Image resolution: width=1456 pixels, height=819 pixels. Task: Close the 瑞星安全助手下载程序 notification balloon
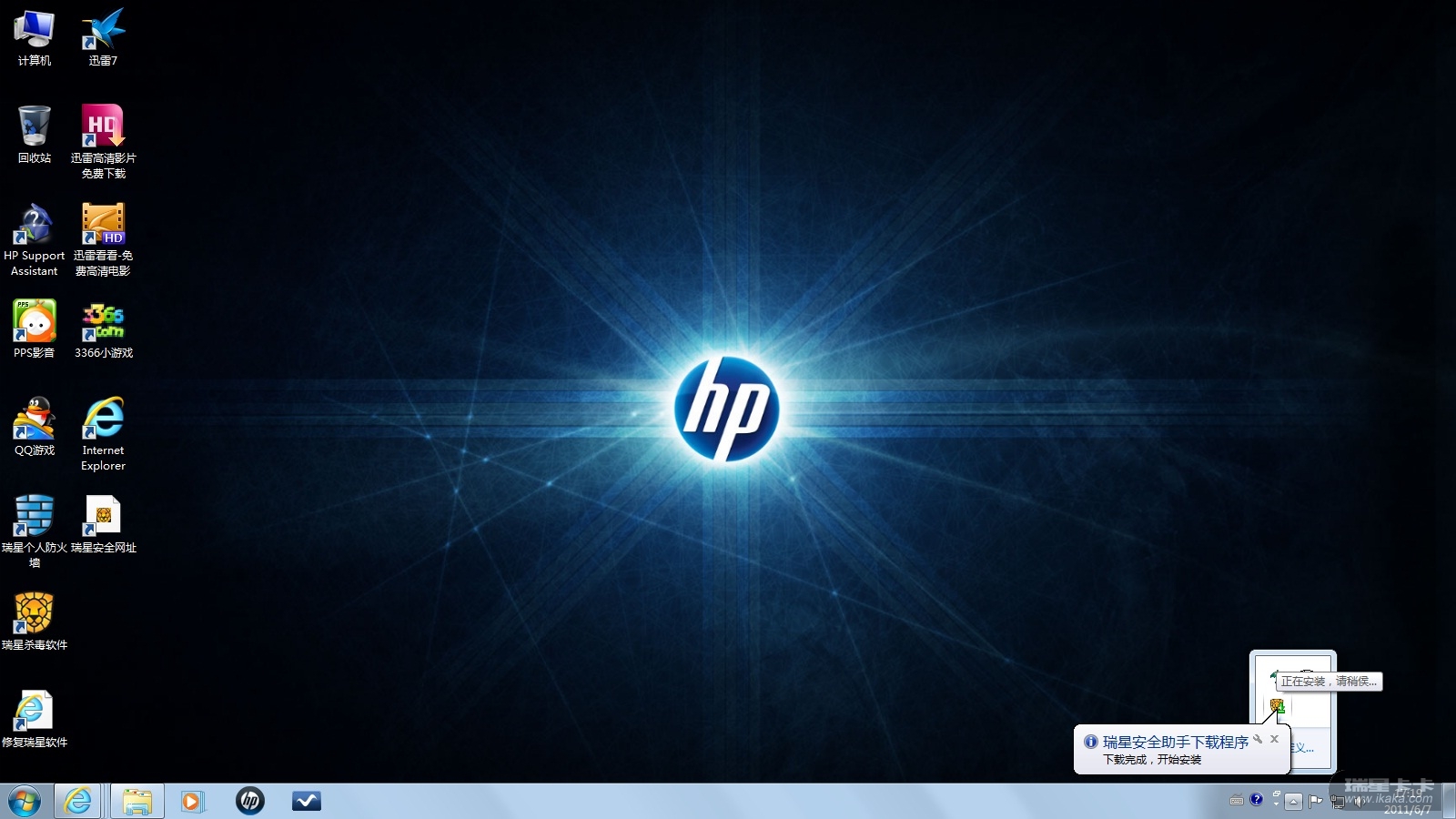(x=1275, y=739)
